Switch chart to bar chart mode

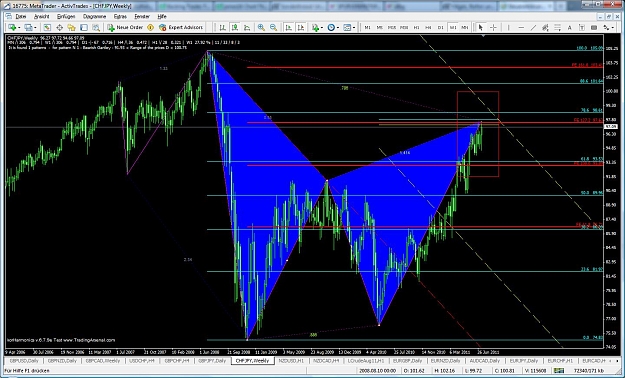tap(222, 28)
